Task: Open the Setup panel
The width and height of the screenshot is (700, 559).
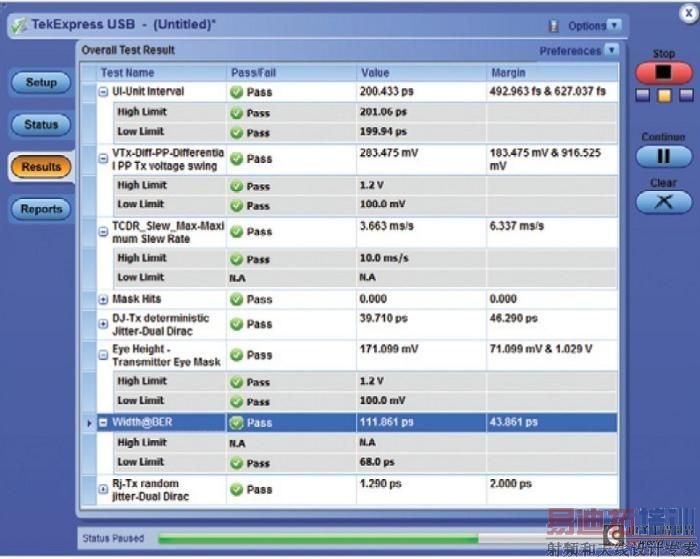Action: pos(41,83)
